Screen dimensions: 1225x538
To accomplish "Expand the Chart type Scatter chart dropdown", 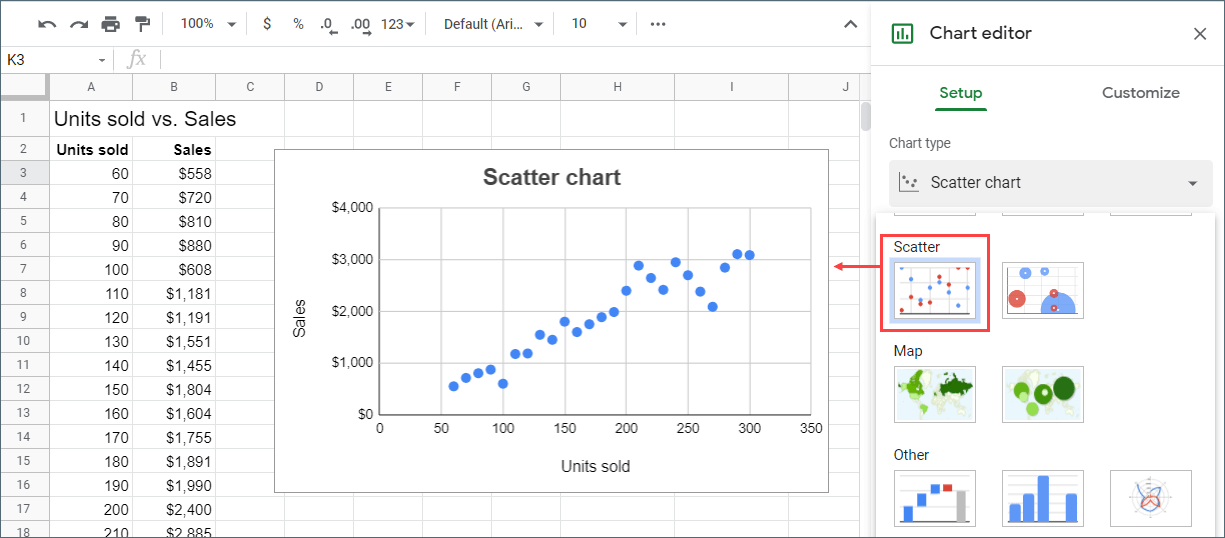I will tap(1051, 183).
